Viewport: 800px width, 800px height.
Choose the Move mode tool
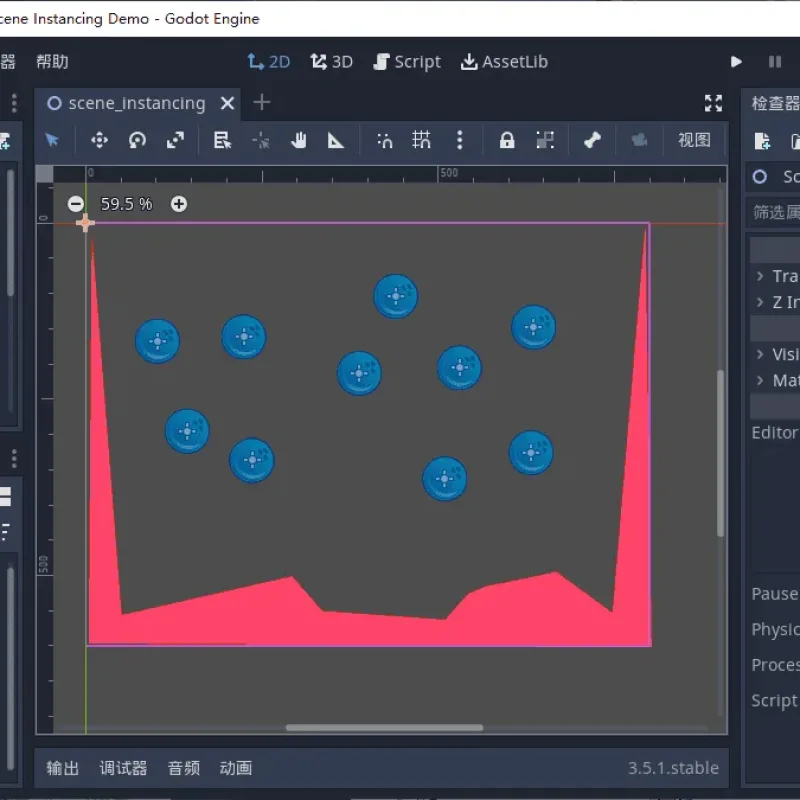point(99,140)
